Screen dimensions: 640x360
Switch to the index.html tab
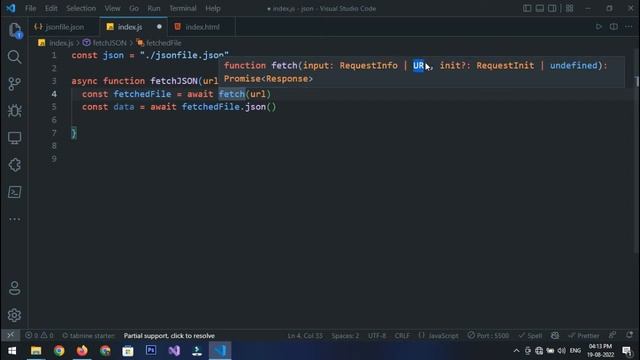[201, 27]
